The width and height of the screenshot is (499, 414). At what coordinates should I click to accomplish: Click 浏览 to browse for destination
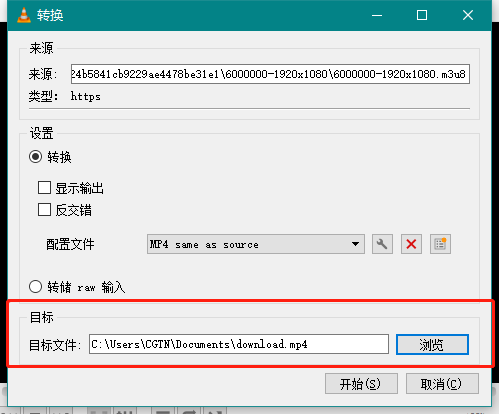[x=432, y=344]
